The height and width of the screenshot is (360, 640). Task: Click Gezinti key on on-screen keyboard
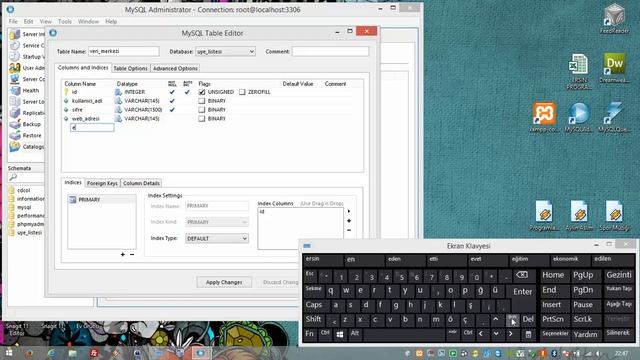(x=618, y=275)
